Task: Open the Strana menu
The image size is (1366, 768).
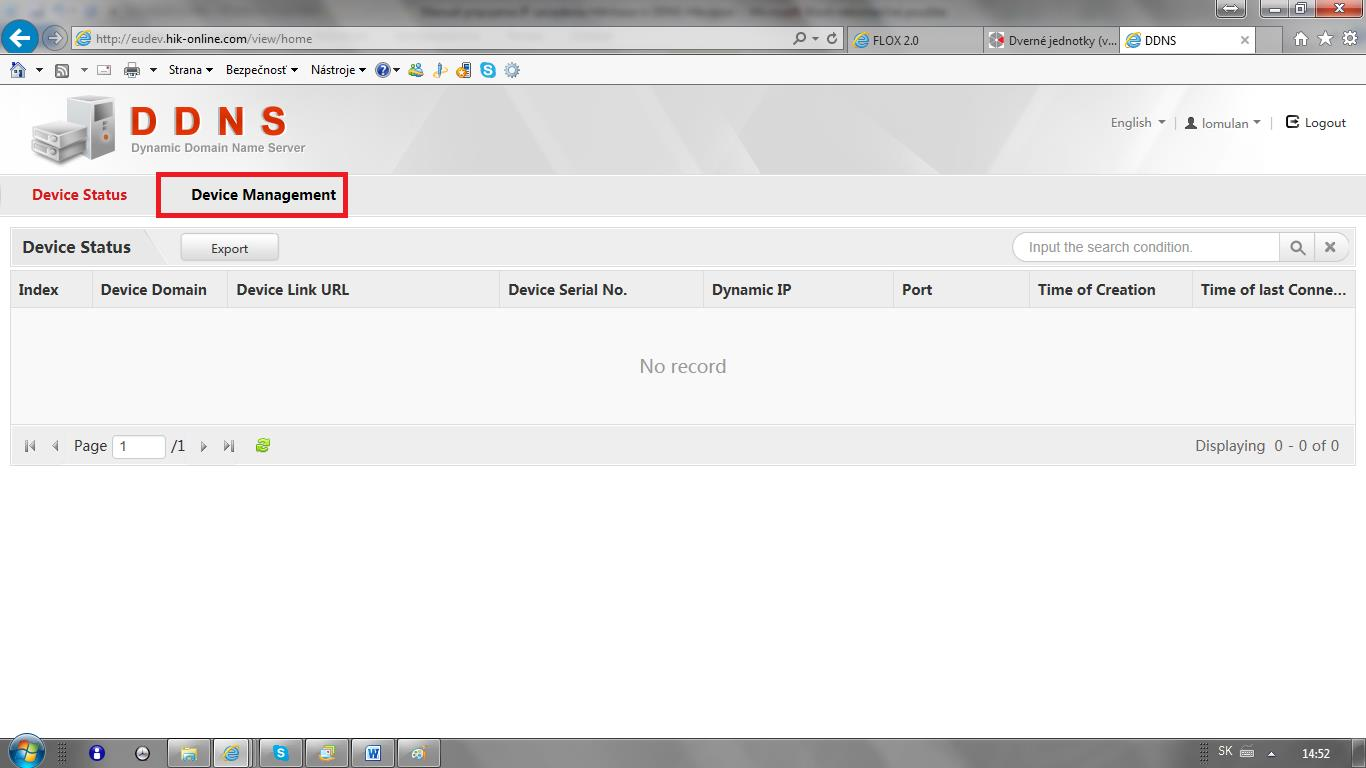Action: point(191,70)
